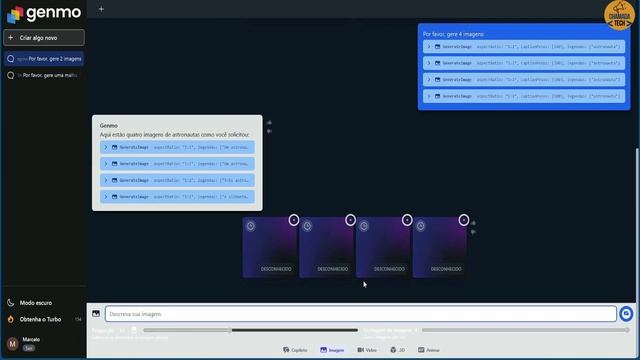Screen dimensions: 640x360
Task: Click the genmo logo
Action: 44,13
